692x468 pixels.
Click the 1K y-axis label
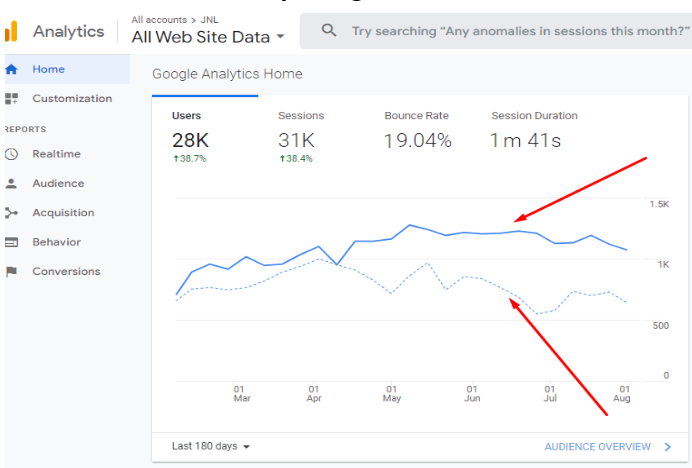click(663, 264)
